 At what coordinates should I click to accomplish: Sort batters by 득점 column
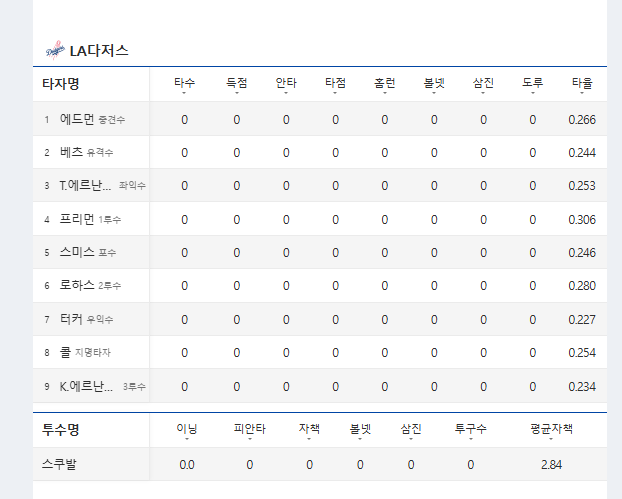pos(236,84)
